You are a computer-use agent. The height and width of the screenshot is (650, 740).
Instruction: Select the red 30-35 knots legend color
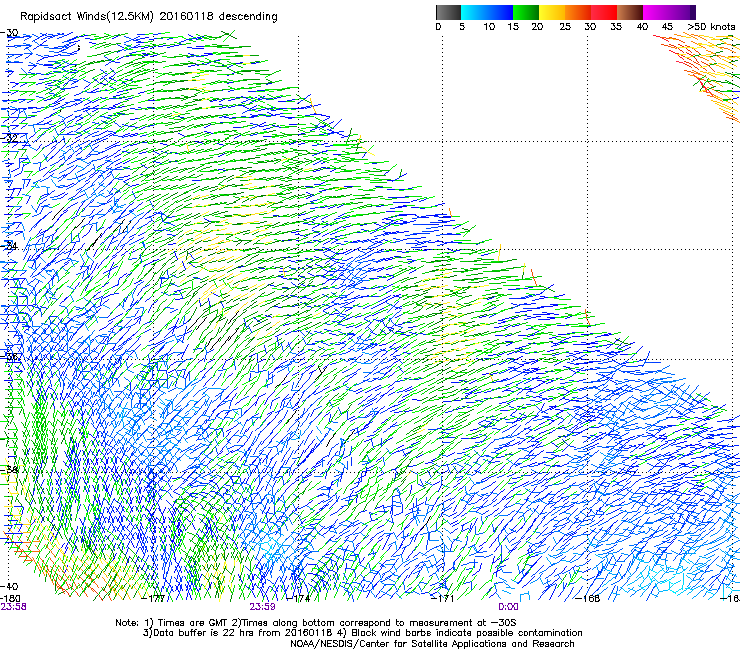click(x=604, y=12)
